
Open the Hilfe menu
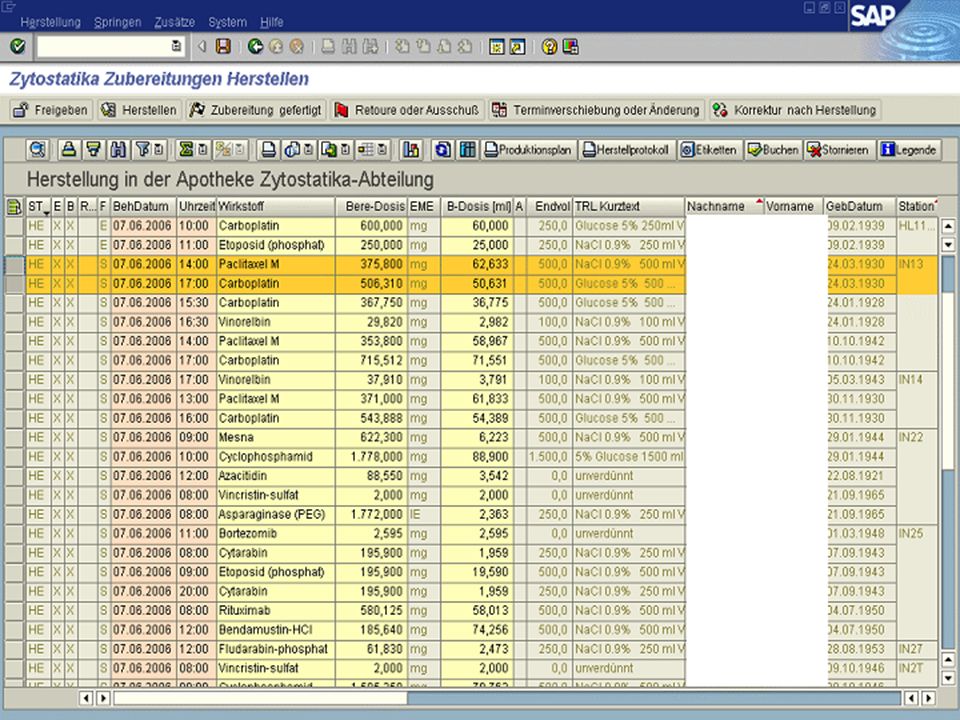click(x=272, y=22)
